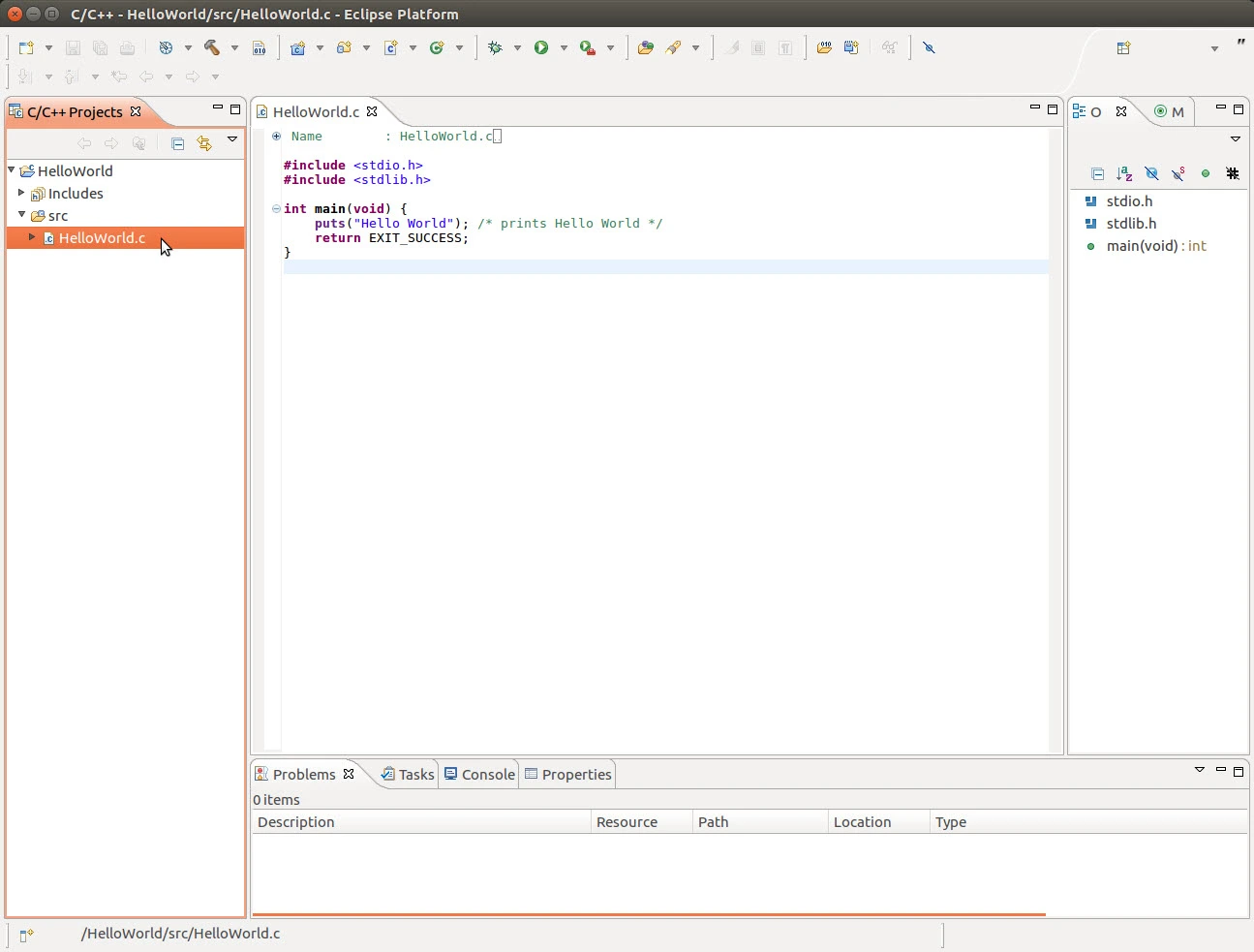Collapse all items in C/C++ Projects panel
1254x952 pixels.
[x=177, y=143]
